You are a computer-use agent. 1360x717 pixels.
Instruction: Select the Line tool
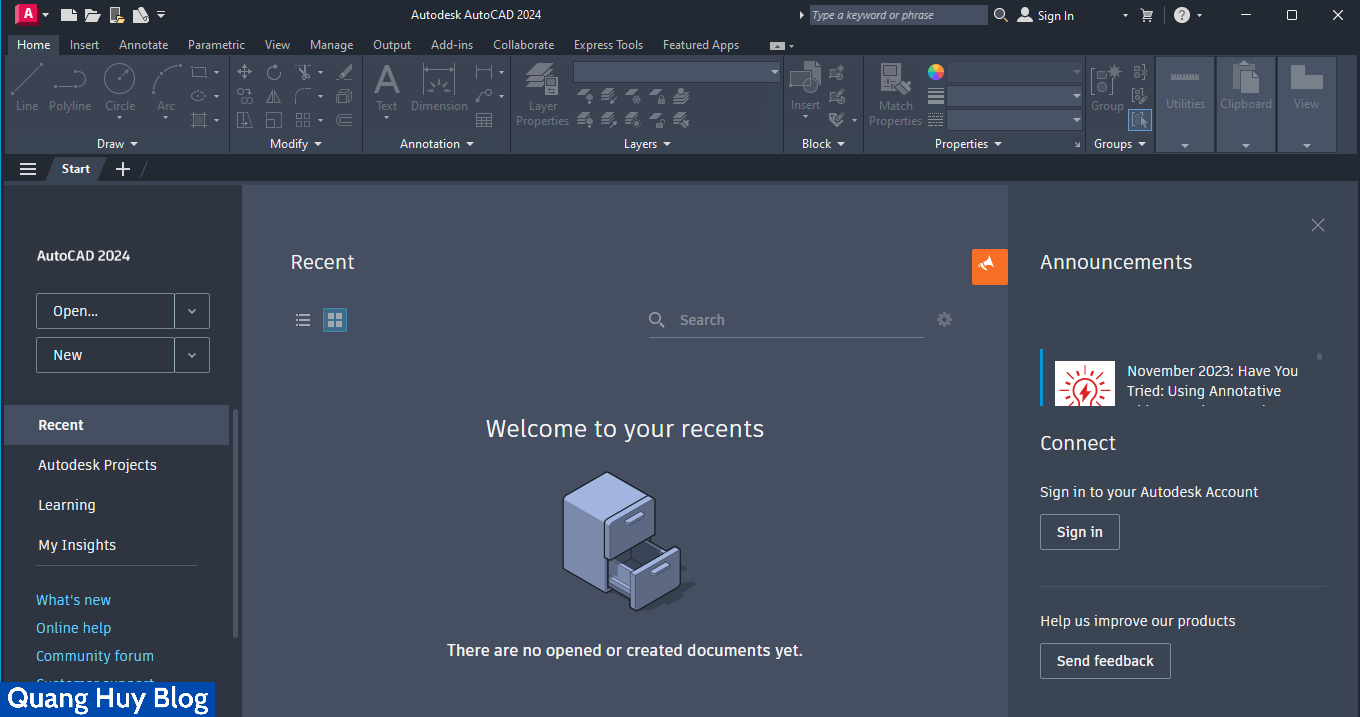pos(27,89)
